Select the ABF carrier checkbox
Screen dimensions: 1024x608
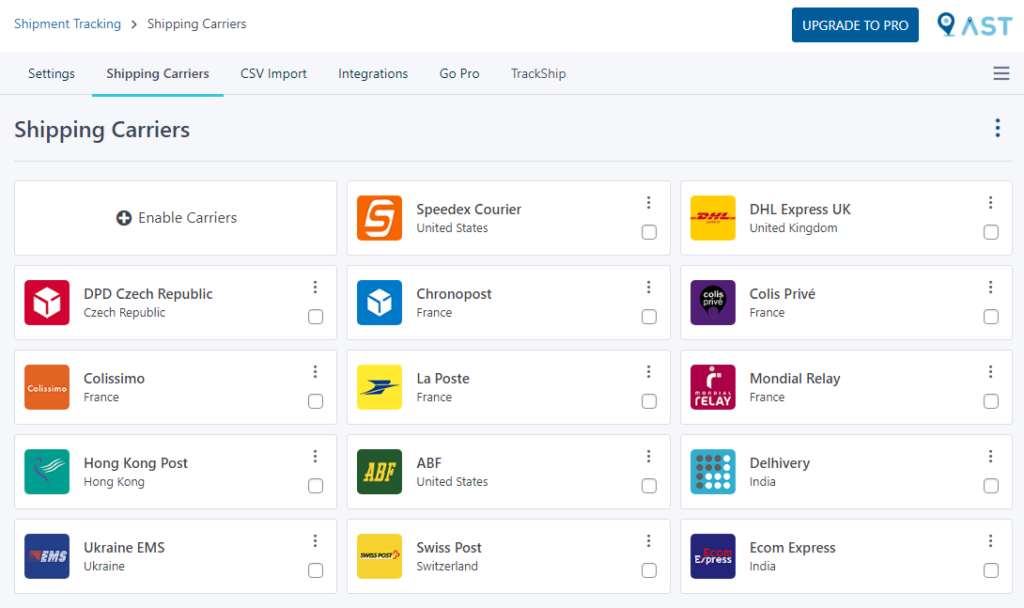[649, 486]
